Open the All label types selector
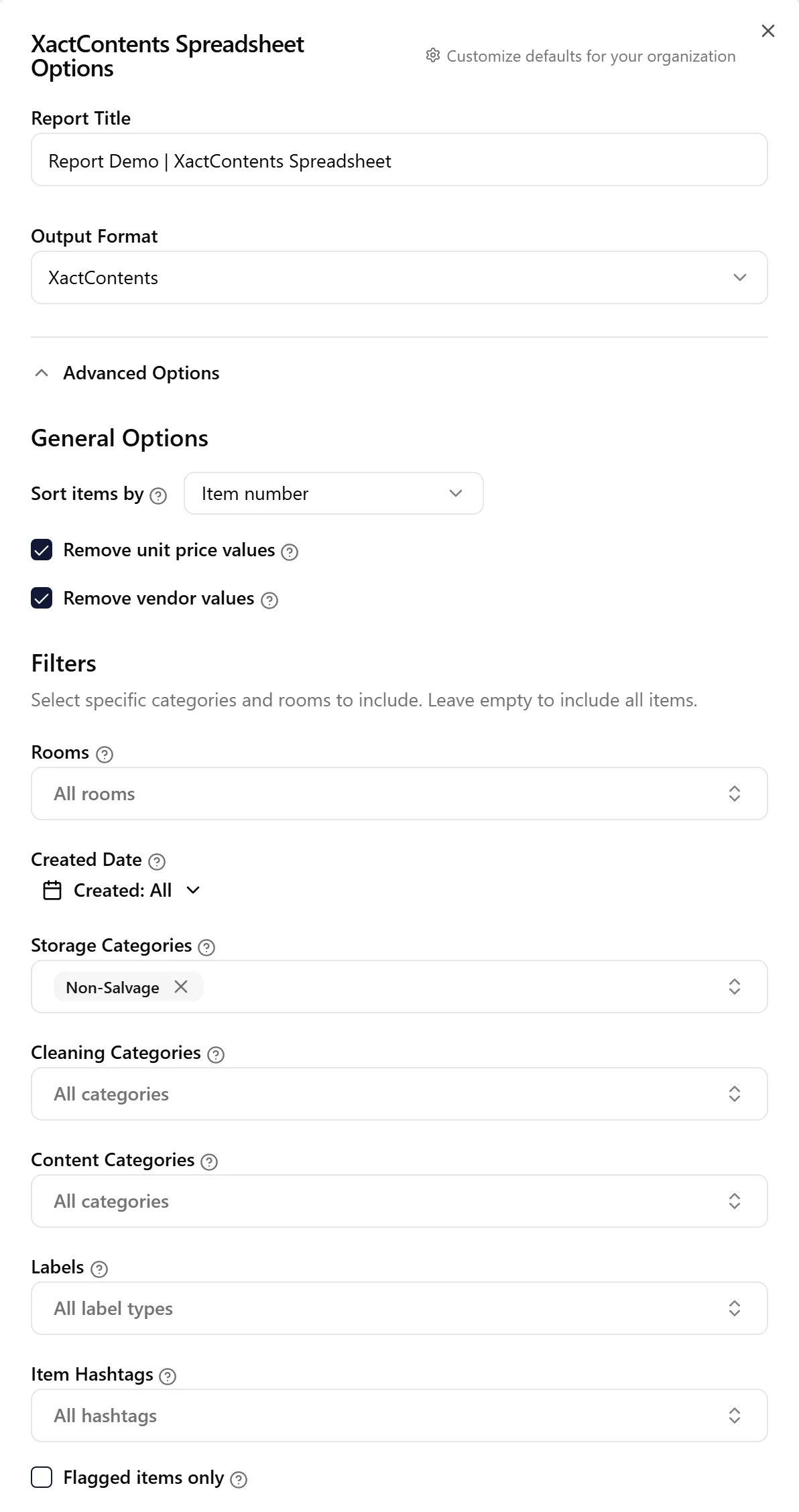The width and height of the screenshot is (799, 1512). coord(399,1308)
